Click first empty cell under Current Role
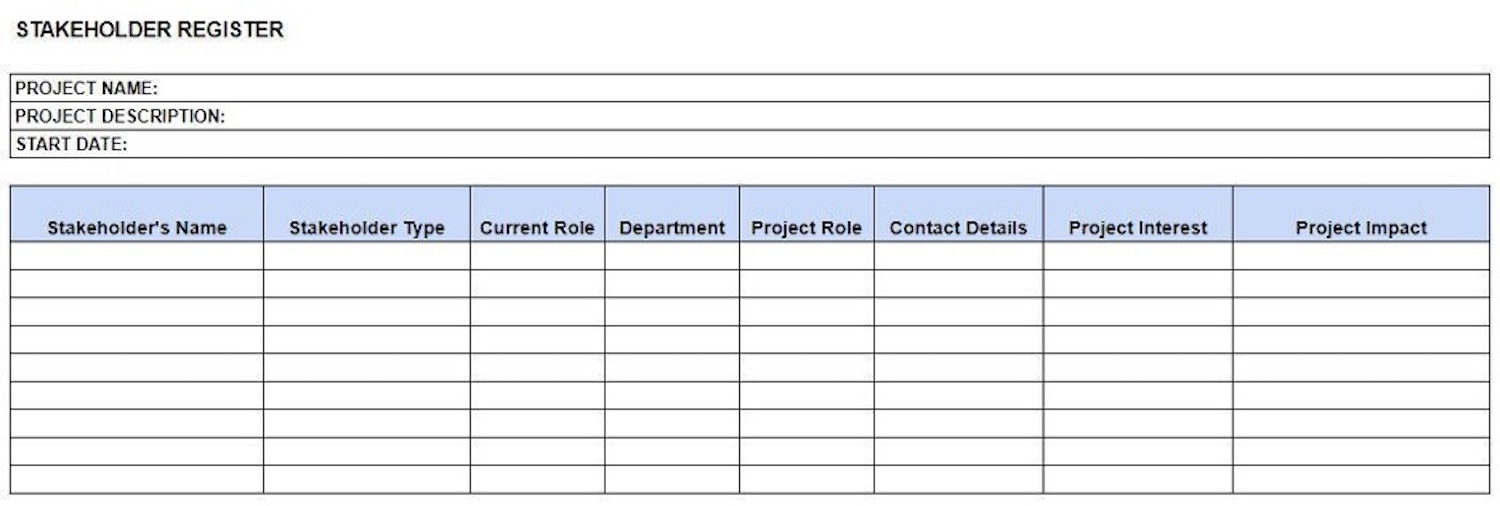This screenshot has height=506, width=1500. (x=537, y=256)
